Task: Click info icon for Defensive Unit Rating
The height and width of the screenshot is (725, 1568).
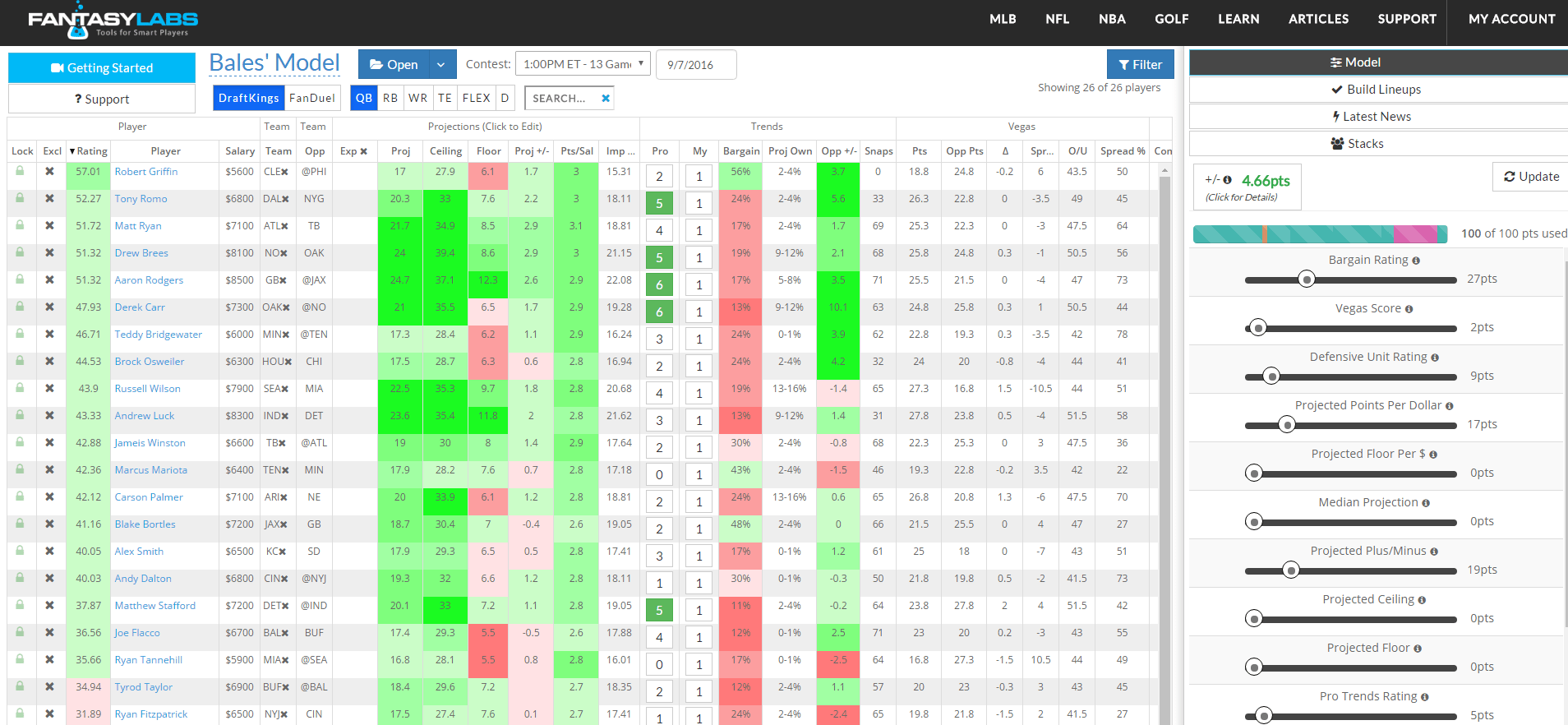Action: tap(1435, 358)
